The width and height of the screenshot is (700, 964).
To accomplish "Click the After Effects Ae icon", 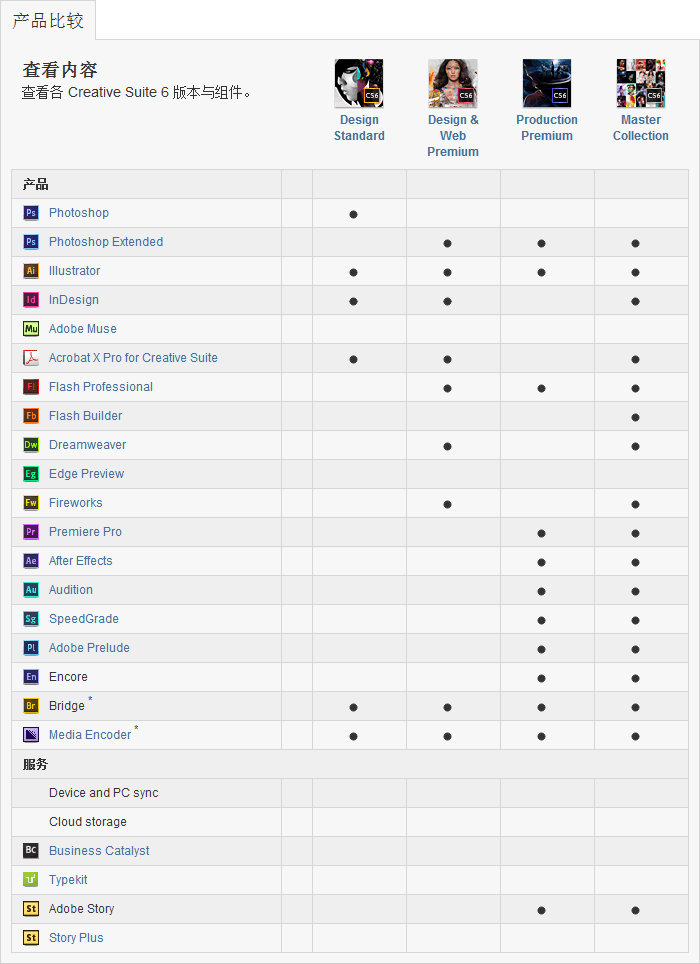I will 31,561.
